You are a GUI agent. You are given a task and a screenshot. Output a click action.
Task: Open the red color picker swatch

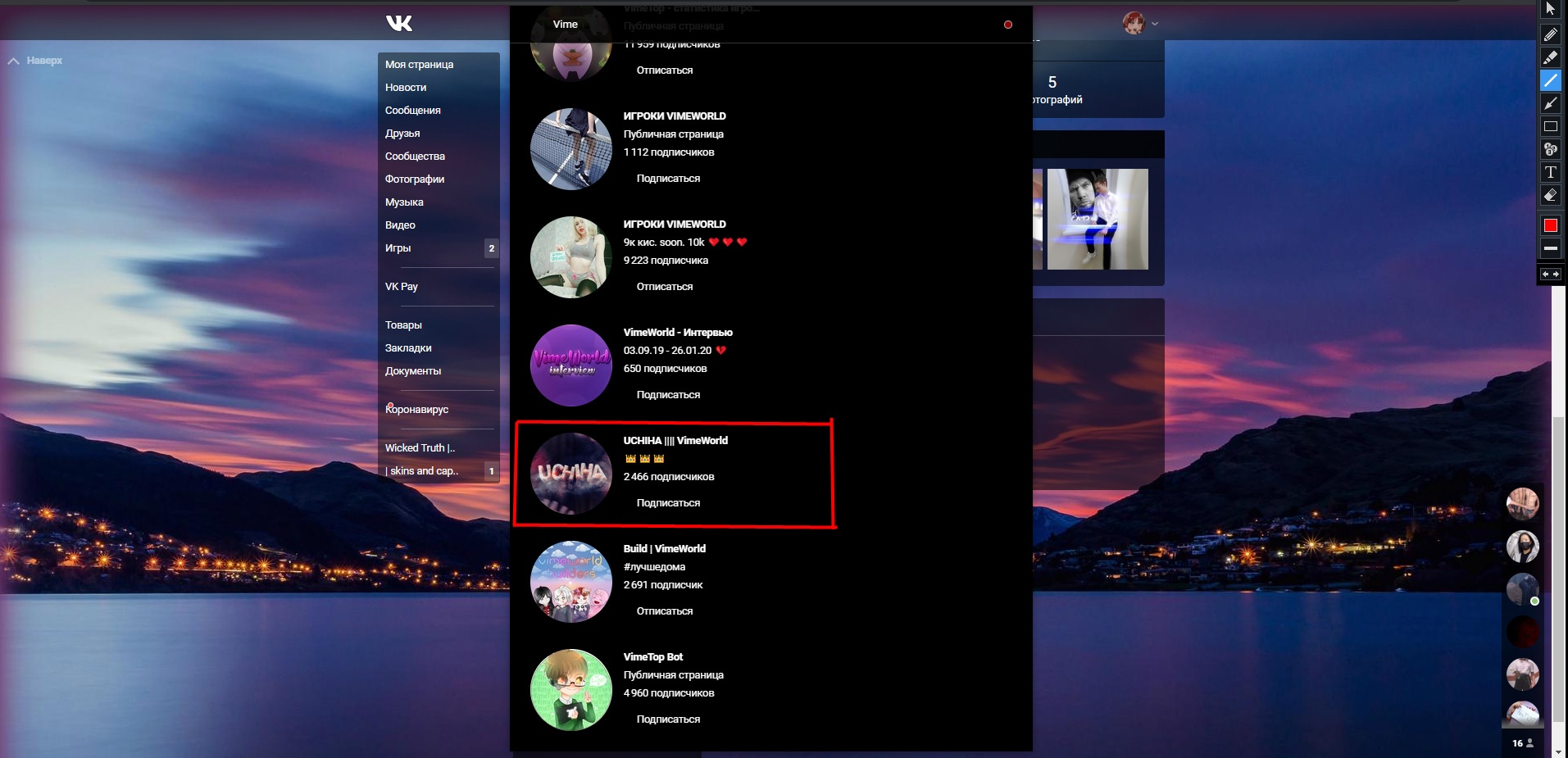1550,225
